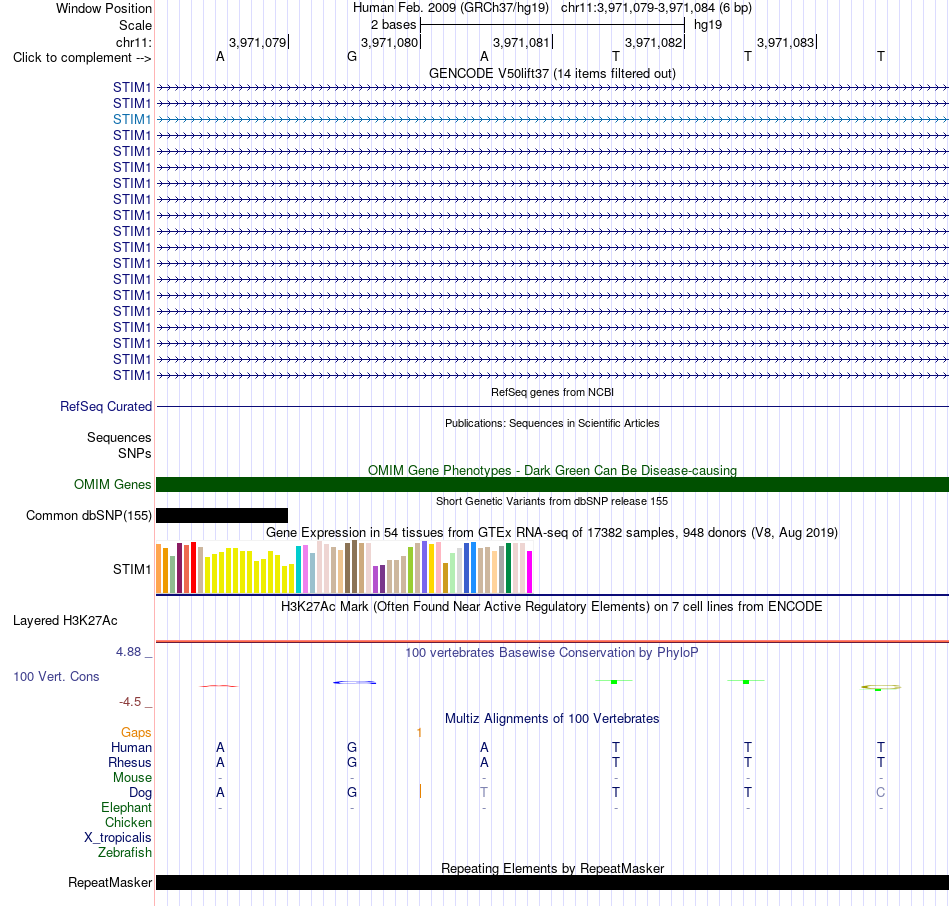Image resolution: width=950 pixels, height=906 pixels.
Task: Click the 'chr11:' ruler label
Action: click(133, 42)
